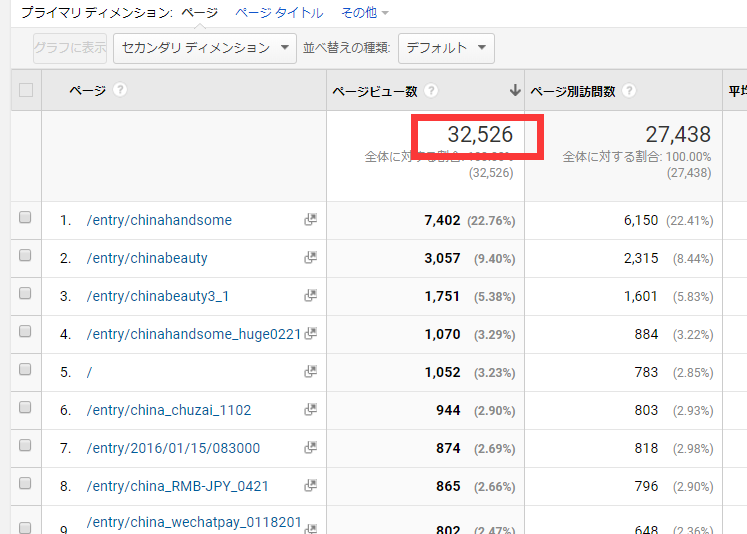
Task: Click sort arrow in ページビュー数 column
Action: [x=515, y=90]
